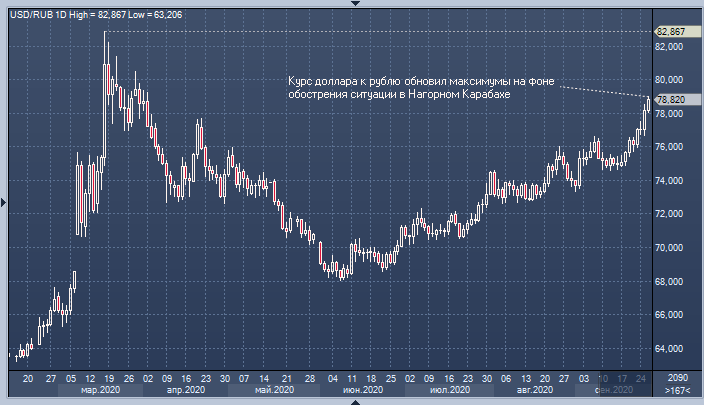Click the 70,000 level on price axis

click(x=669, y=247)
